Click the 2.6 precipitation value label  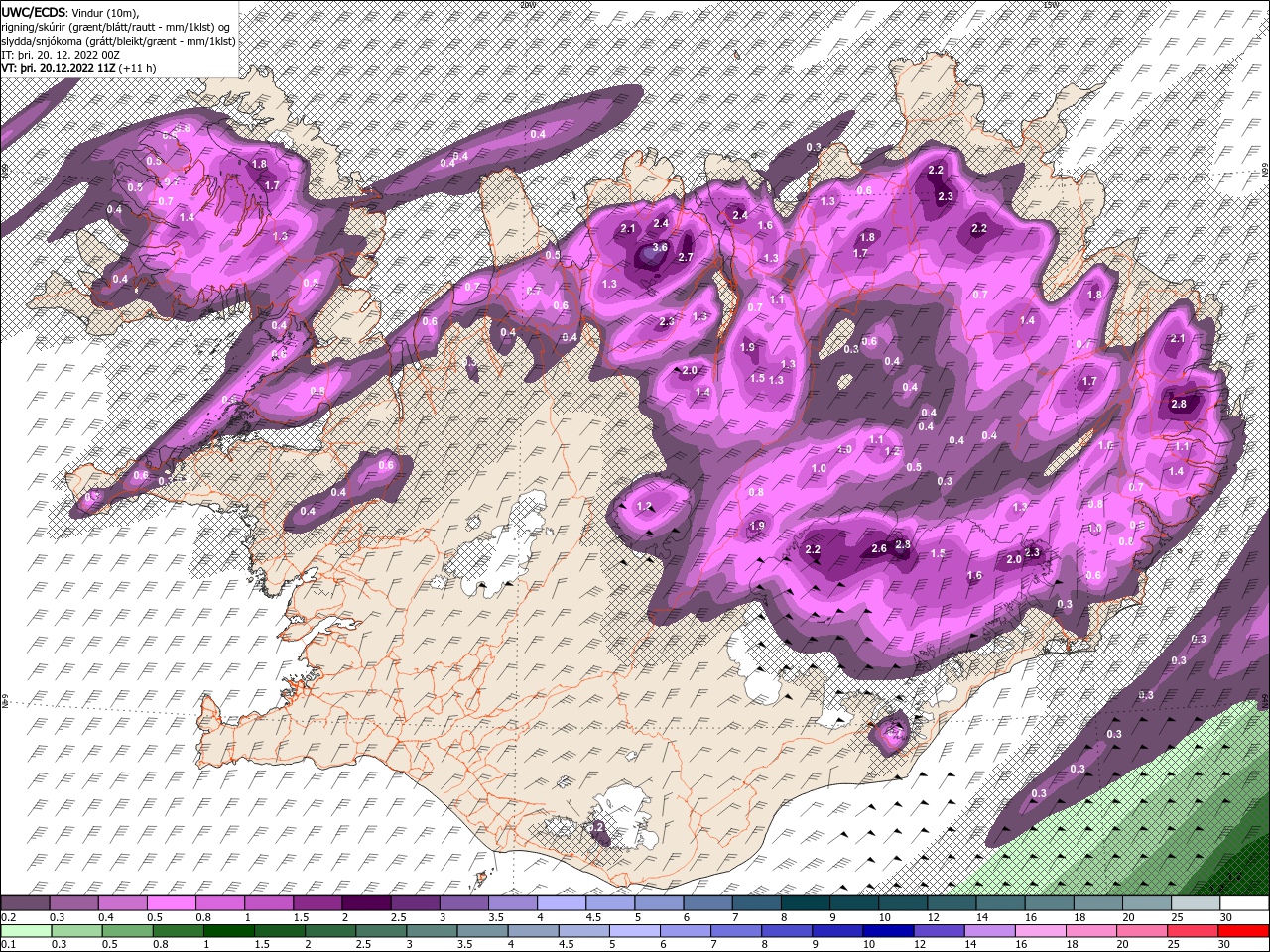(x=879, y=549)
